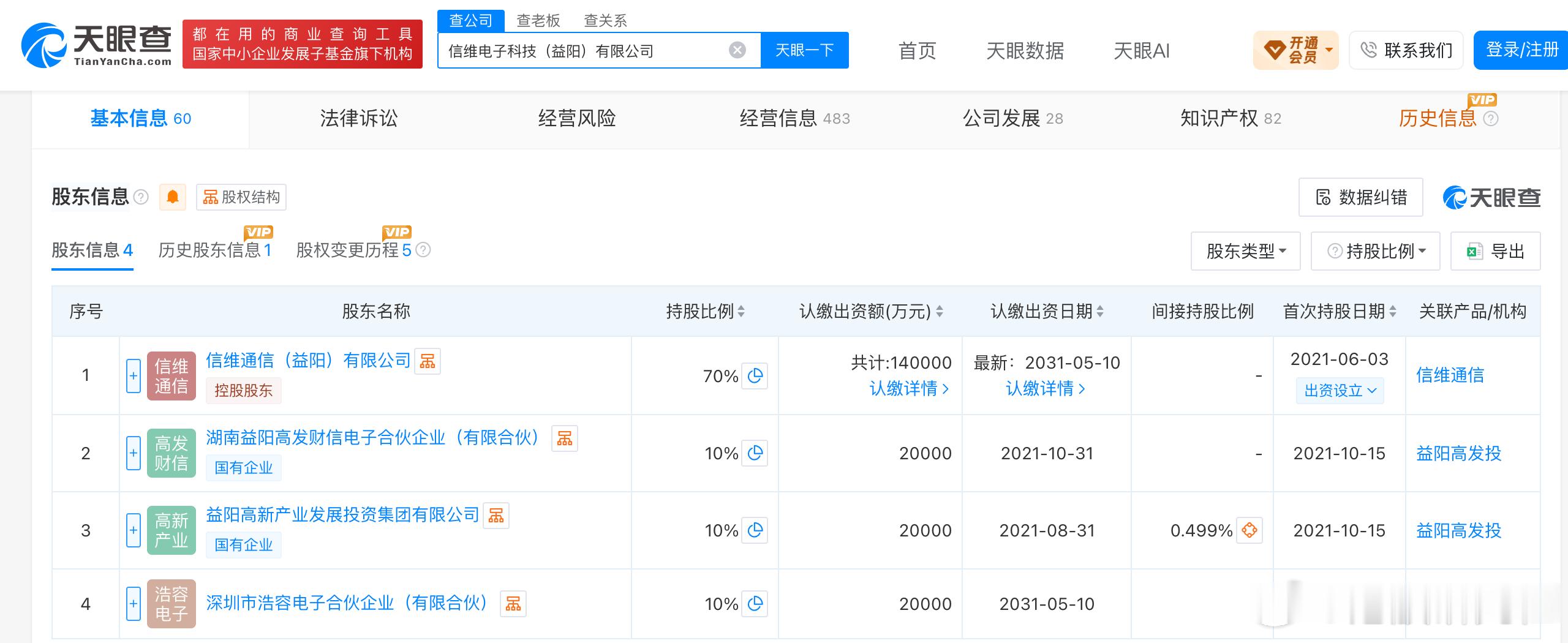Click help icon next to 历史信息 tab
Viewport: 1568px width, 643px height.
pos(1491,119)
